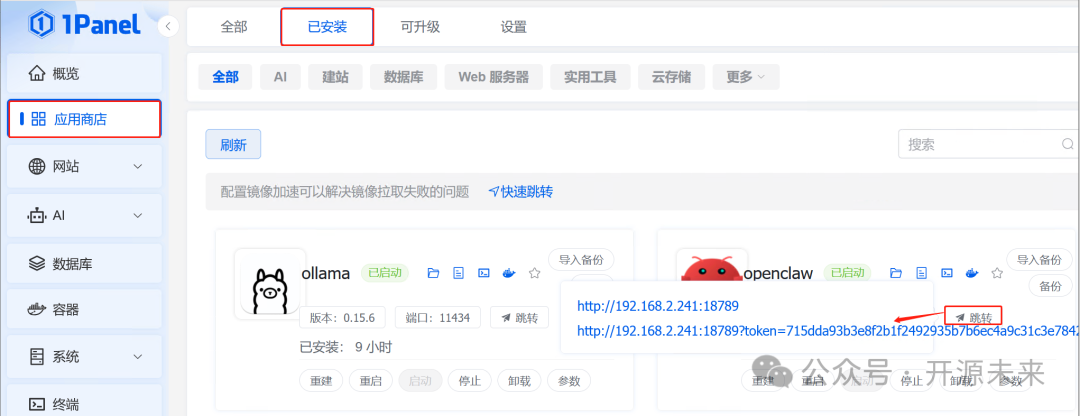
Task: Filter apps by 实用工具 category
Action: pos(590,77)
